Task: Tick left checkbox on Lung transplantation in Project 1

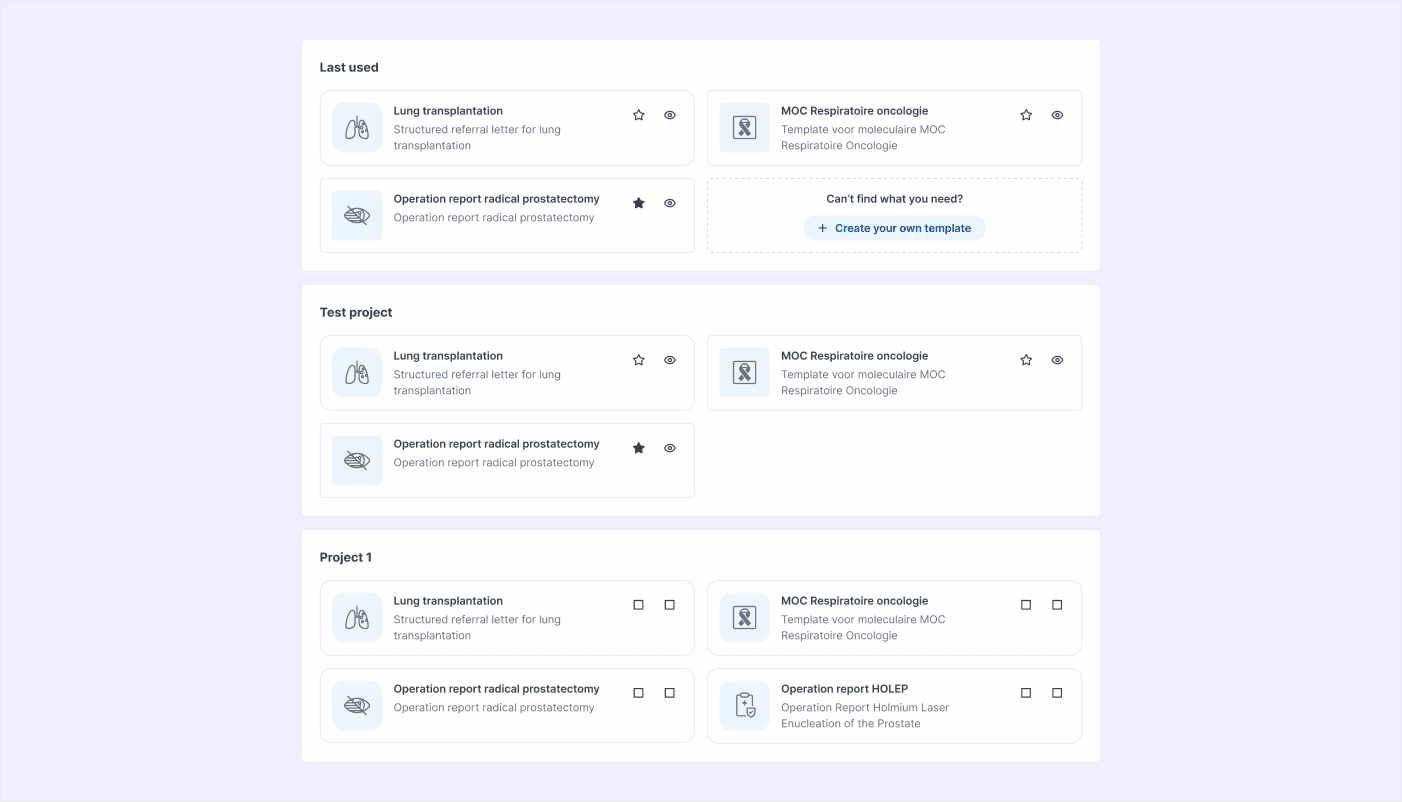Action: pos(639,605)
